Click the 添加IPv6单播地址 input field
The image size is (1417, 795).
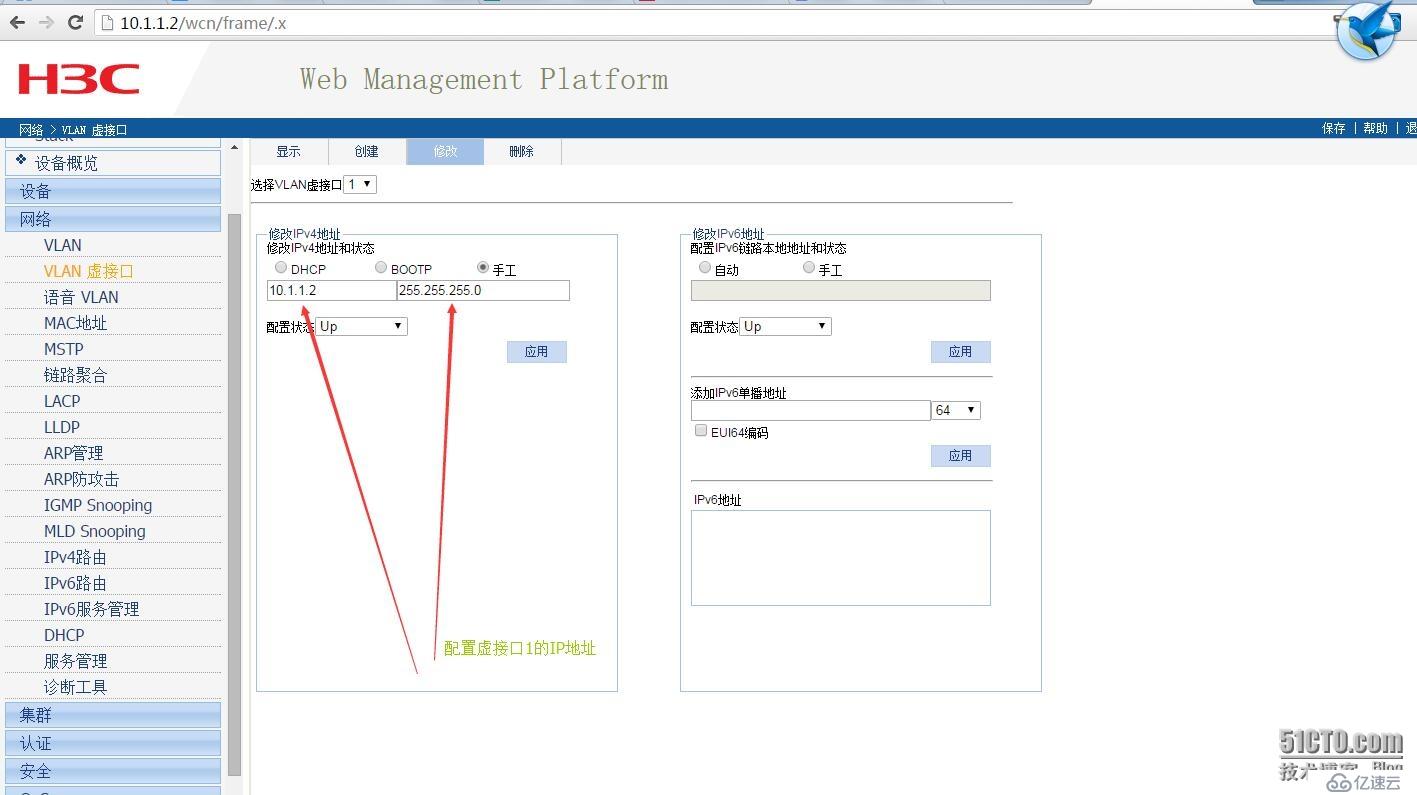[811, 410]
